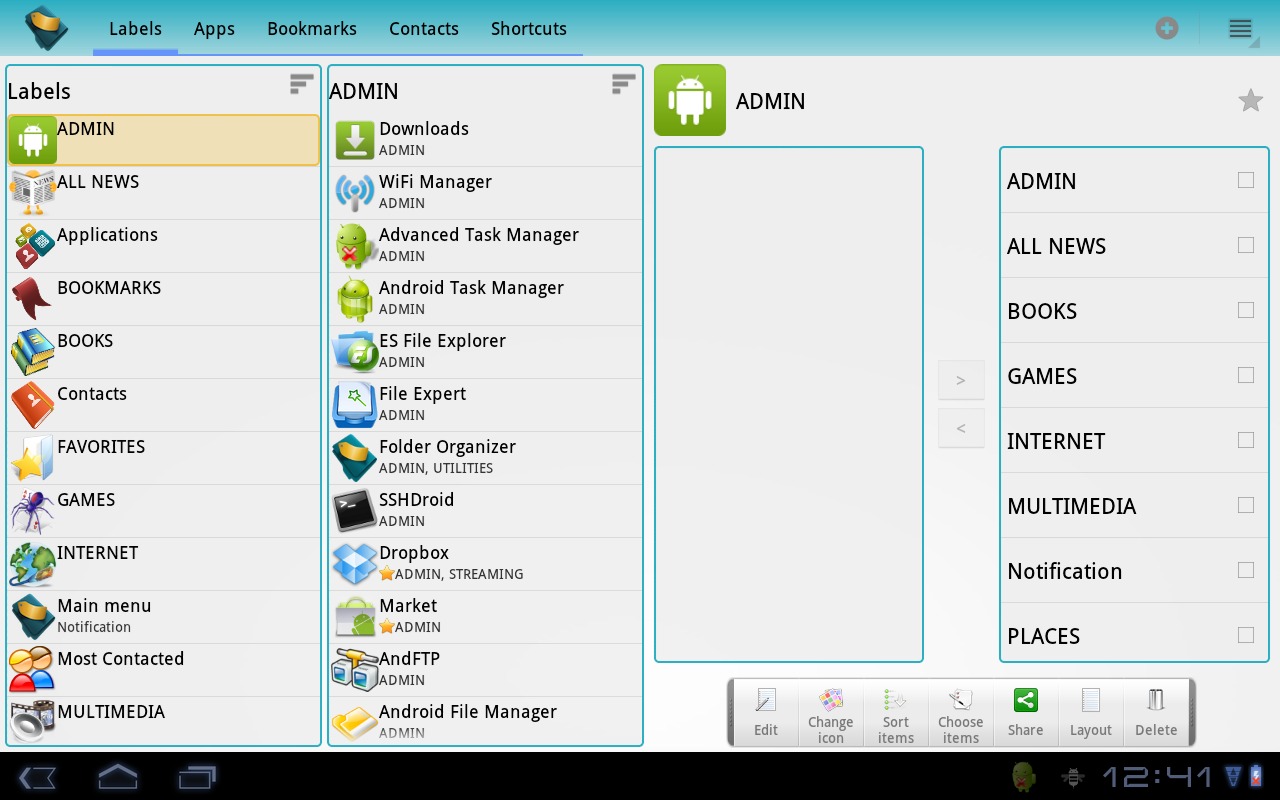The image size is (1280, 800).
Task: Click the Edit toolbar button
Action: 766,713
